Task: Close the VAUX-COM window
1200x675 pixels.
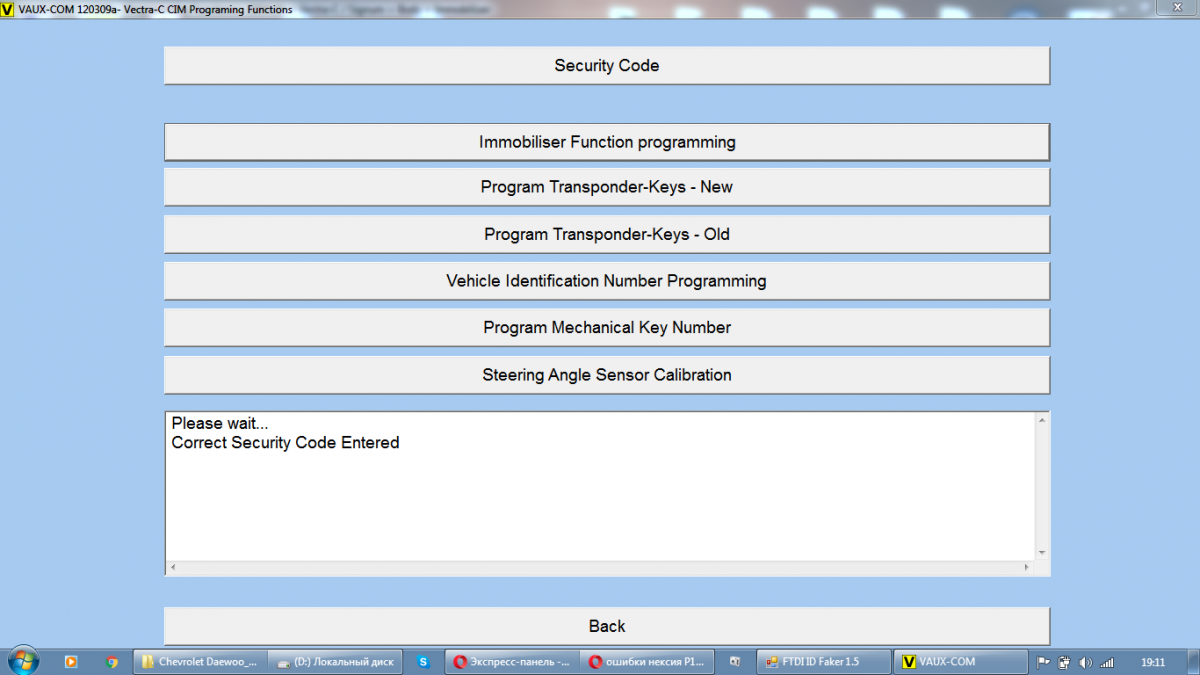Action: coord(1176,8)
